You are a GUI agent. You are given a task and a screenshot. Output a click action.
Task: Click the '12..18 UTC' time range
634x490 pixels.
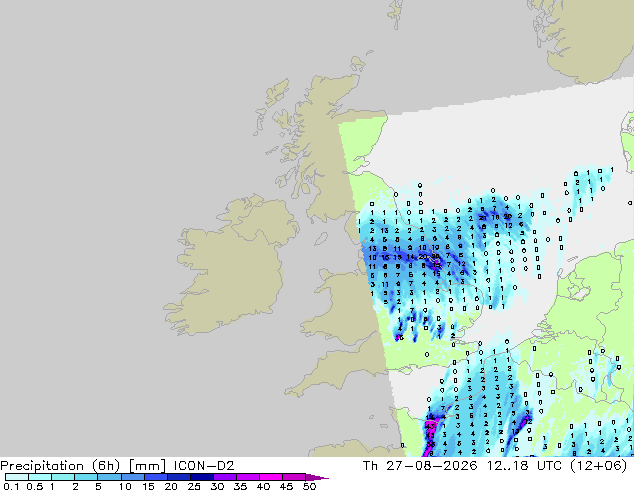point(524,466)
